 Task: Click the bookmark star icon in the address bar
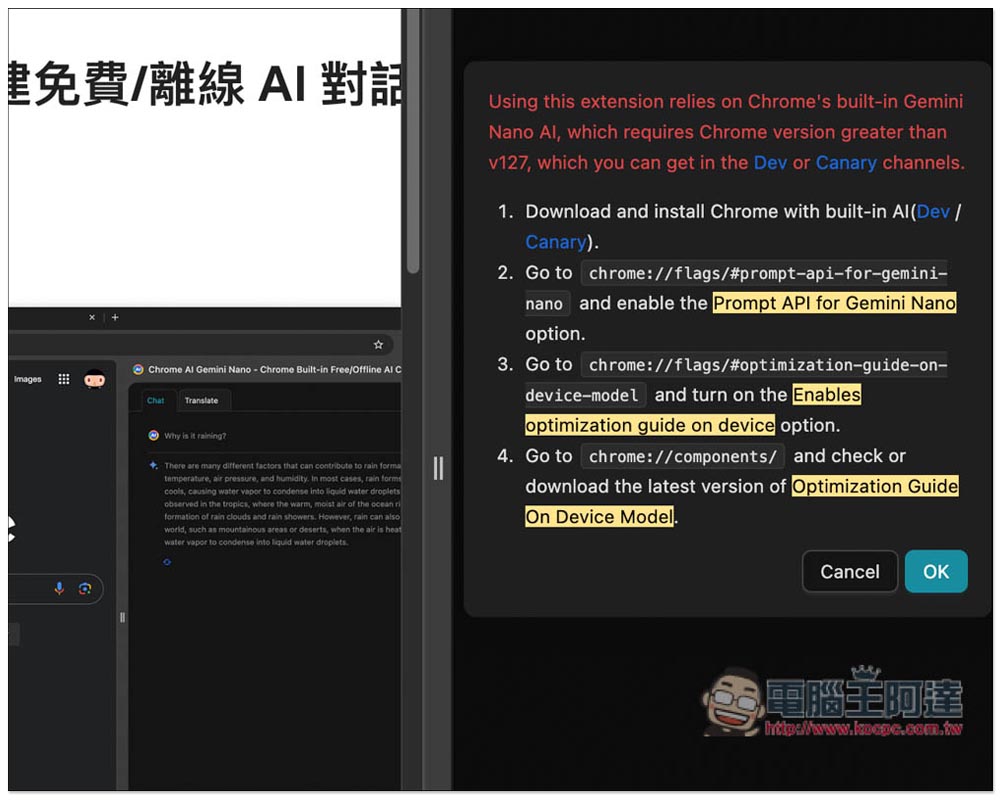378,345
